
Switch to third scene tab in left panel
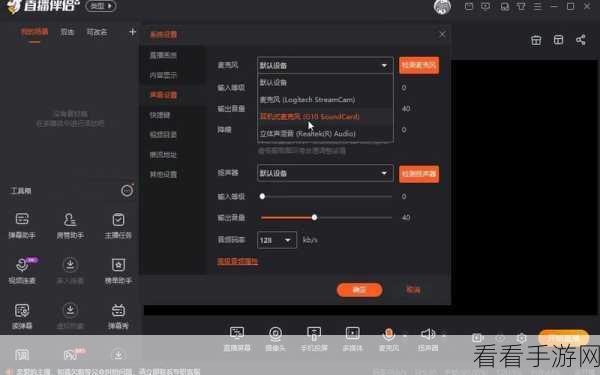click(x=97, y=32)
